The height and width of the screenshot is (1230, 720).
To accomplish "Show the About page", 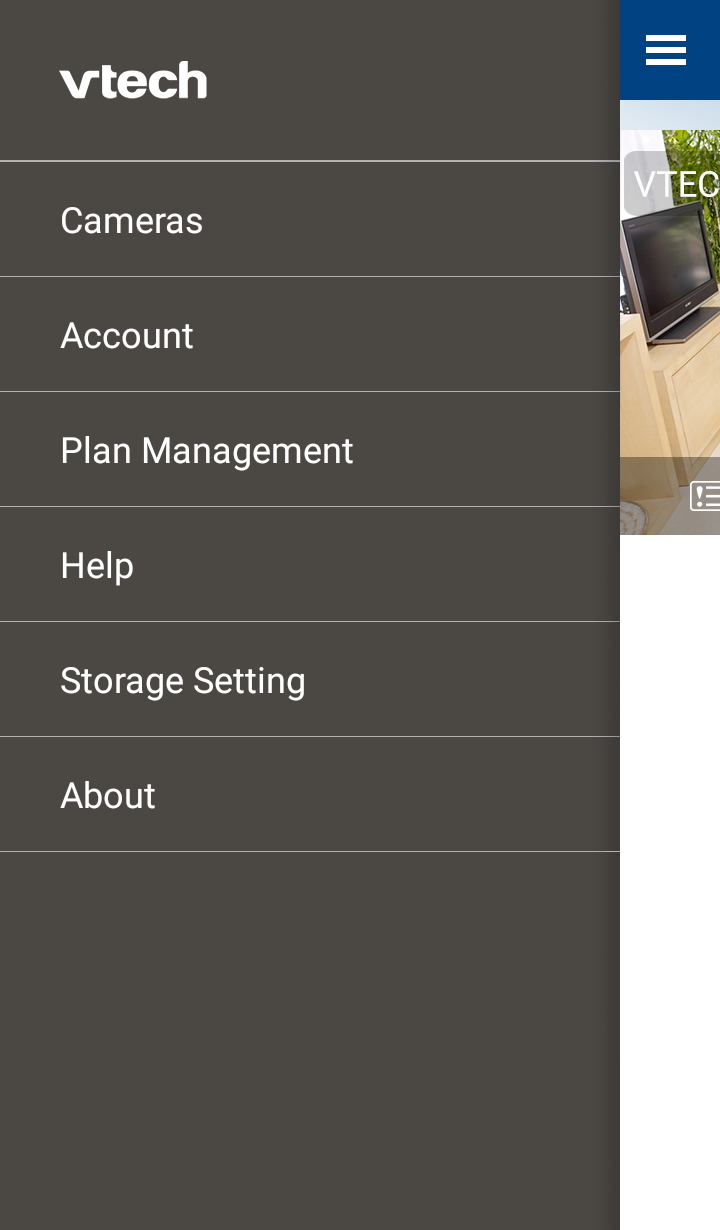I will coord(108,796).
